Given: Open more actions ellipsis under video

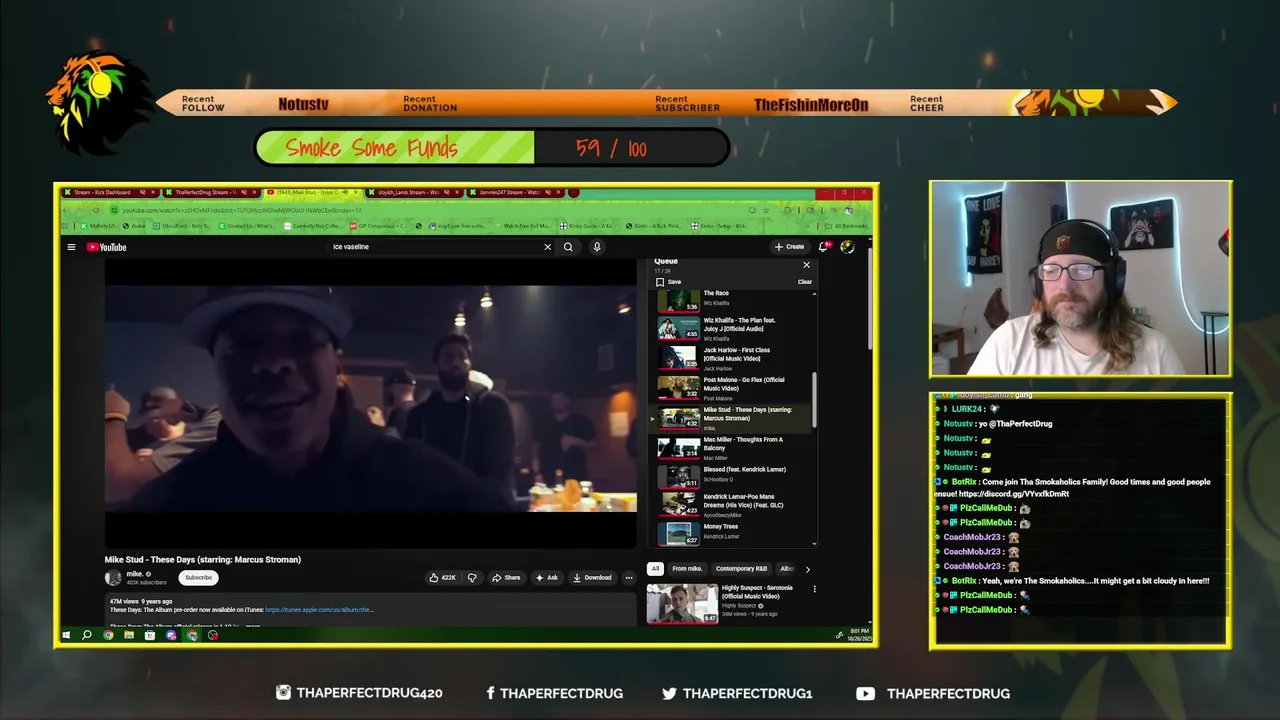Looking at the screenshot, I should tap(628, 577).
